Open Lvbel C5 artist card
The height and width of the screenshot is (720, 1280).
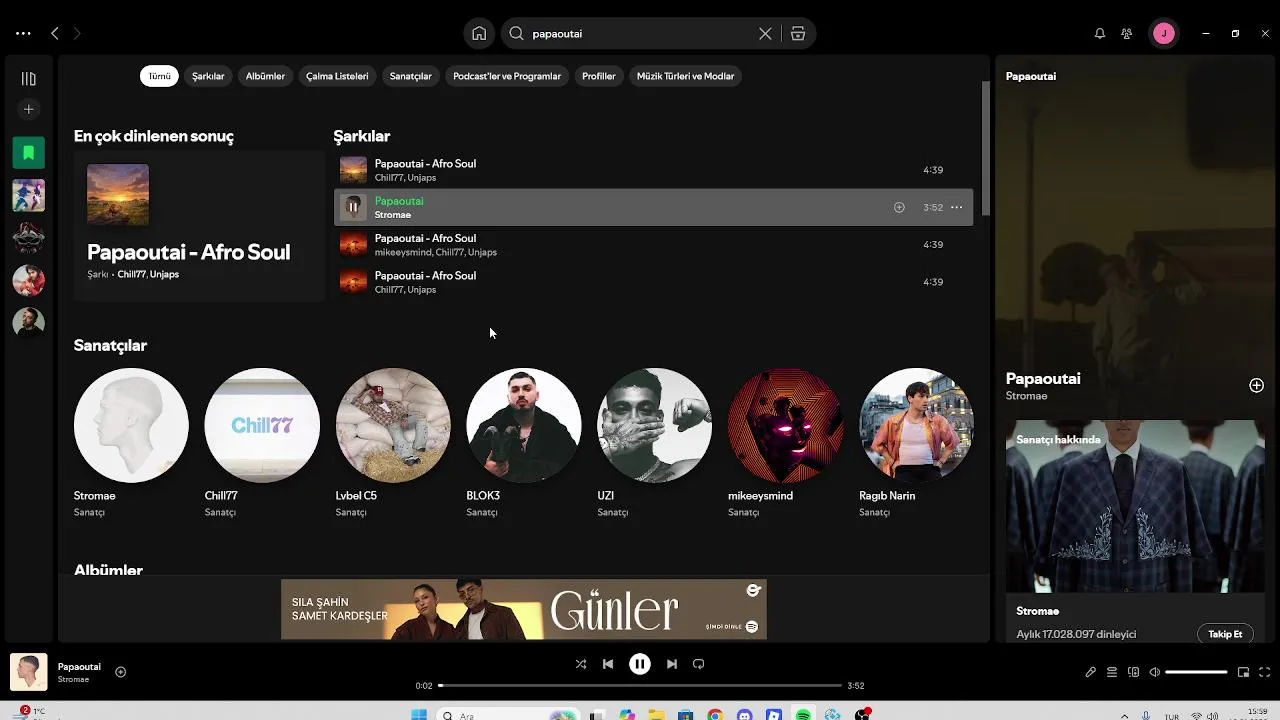[393, 444]
